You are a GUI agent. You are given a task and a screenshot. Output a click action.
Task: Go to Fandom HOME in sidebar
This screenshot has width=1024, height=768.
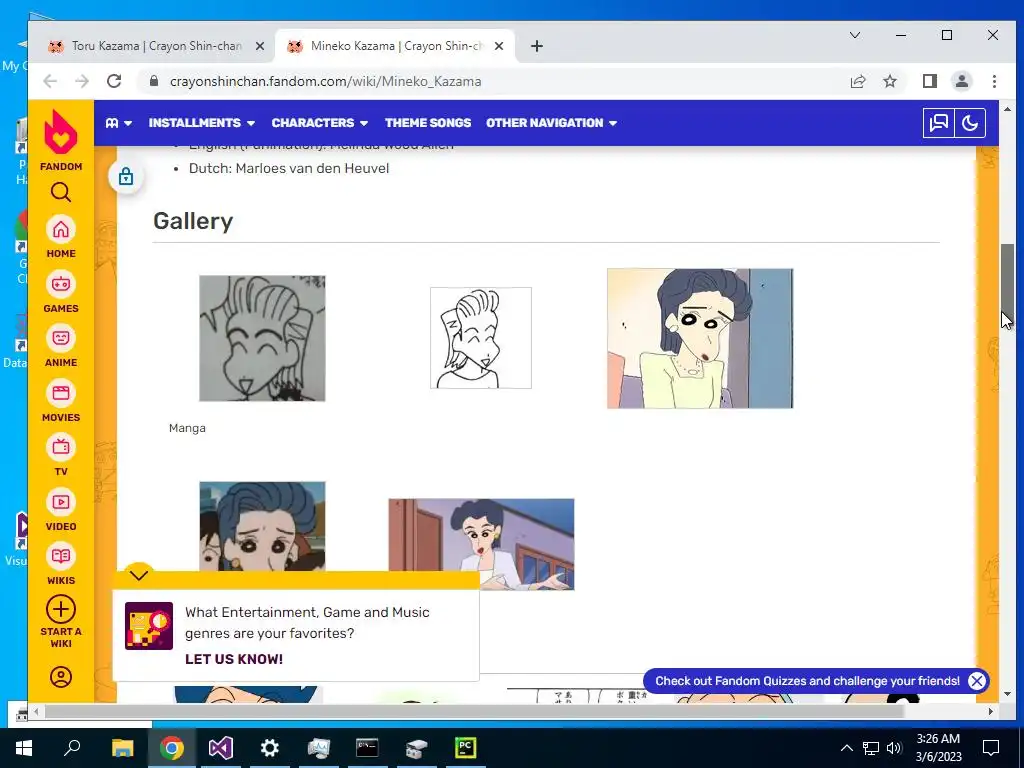pos(61,230)
